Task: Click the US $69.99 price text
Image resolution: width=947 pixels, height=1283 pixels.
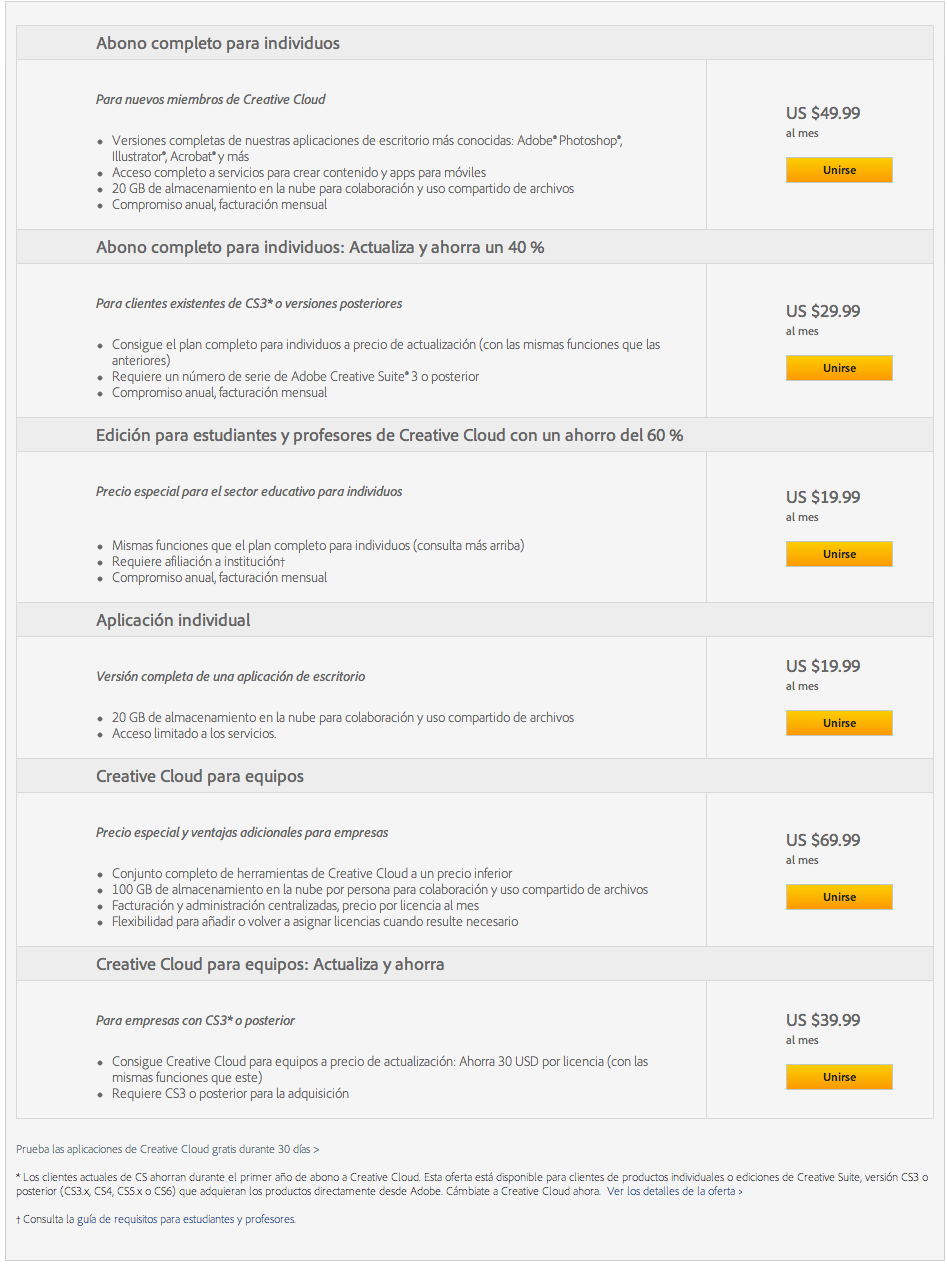Action: (822, 840)
